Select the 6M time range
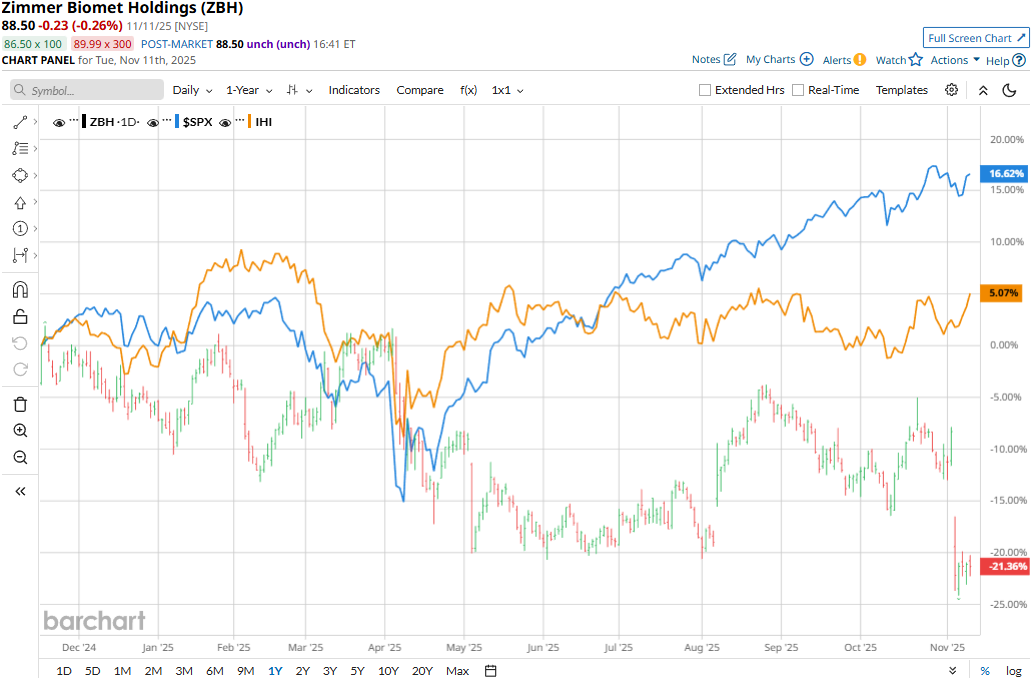 tap(215, 671)
